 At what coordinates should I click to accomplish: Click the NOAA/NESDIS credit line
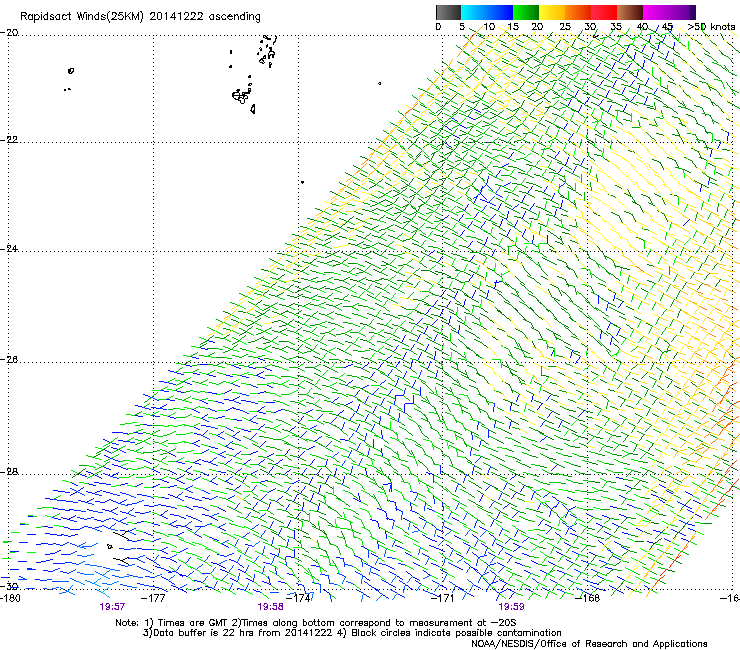pyautogui.click(x=589, y=644)
